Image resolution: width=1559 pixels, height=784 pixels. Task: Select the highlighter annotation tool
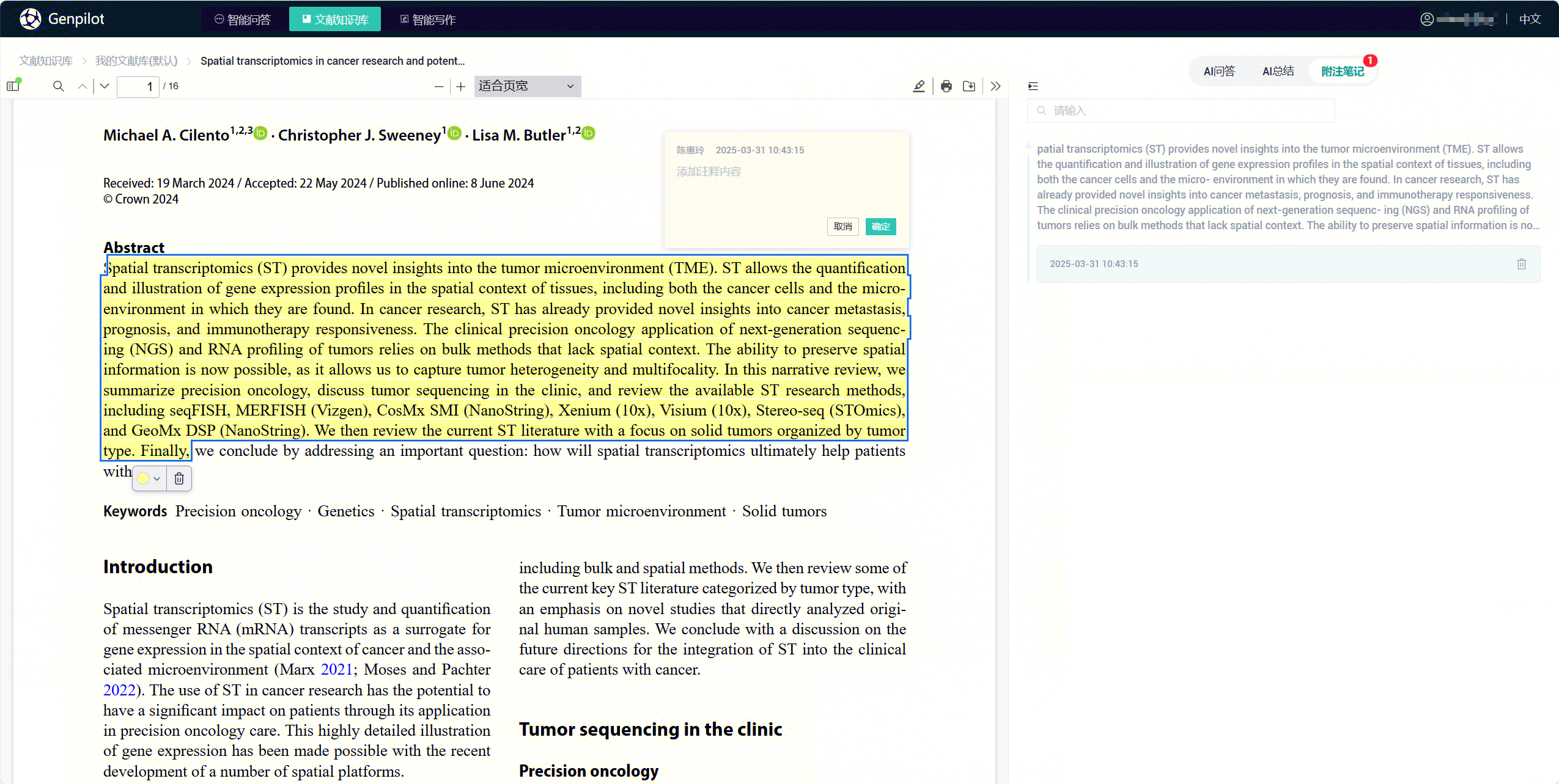point(919,86)
